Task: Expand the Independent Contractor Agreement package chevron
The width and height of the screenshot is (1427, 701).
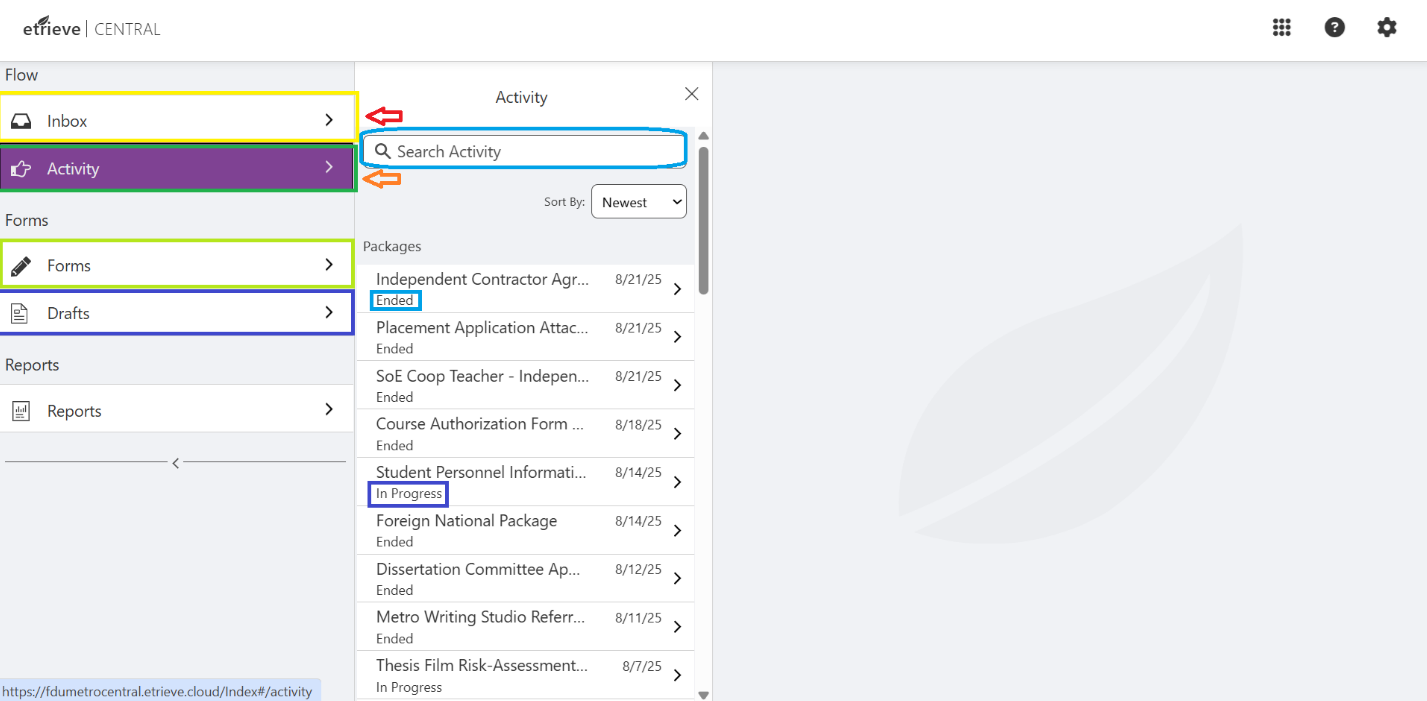Action: pyautogui.click(x=677, y=289)
